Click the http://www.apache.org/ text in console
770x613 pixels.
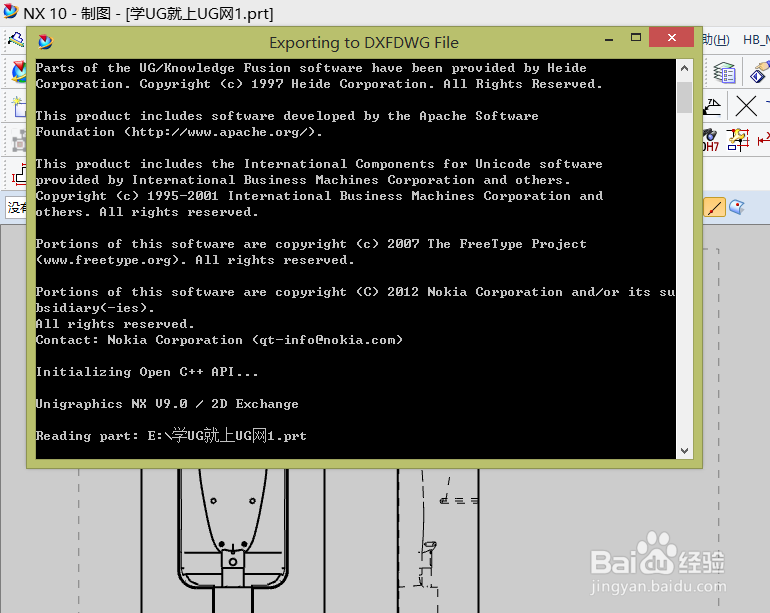click(222, 132)
